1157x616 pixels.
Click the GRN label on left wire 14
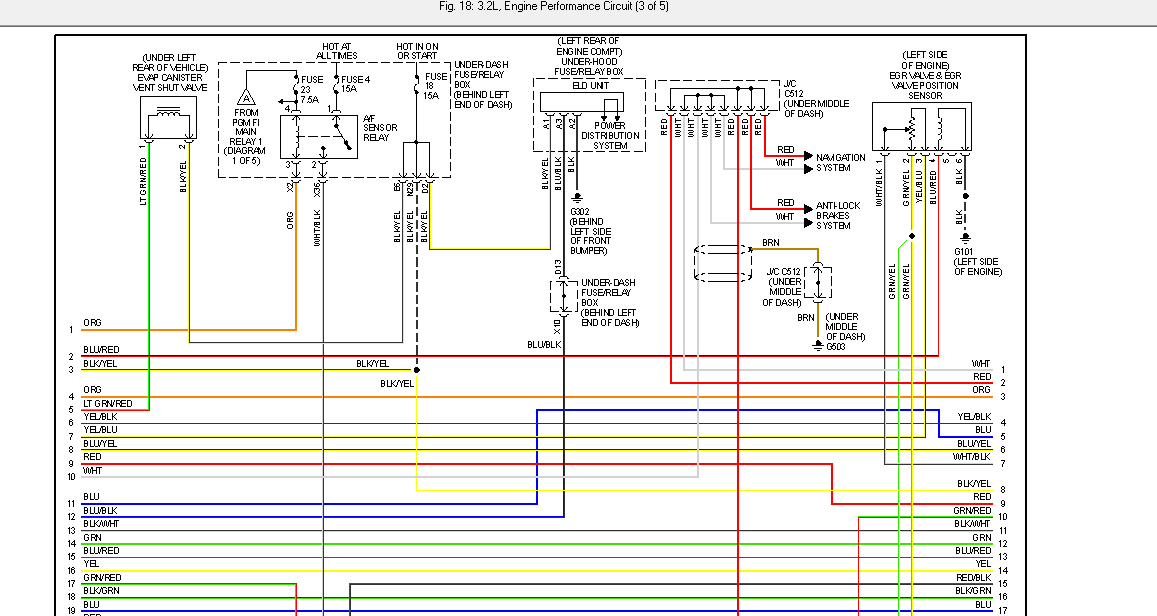(92, 538)
